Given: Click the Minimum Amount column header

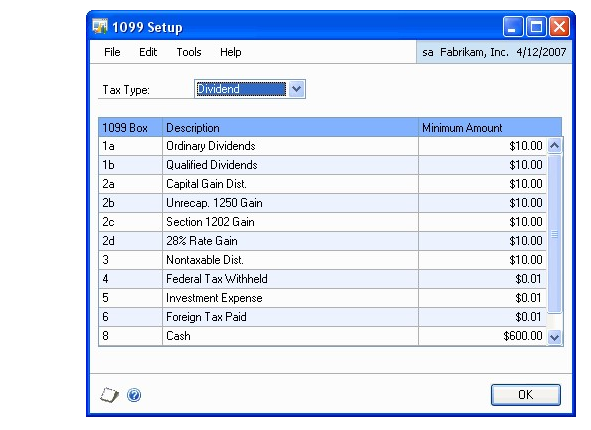Looking at the screenshot, I should pyautogui.click(x=490, y=128).
